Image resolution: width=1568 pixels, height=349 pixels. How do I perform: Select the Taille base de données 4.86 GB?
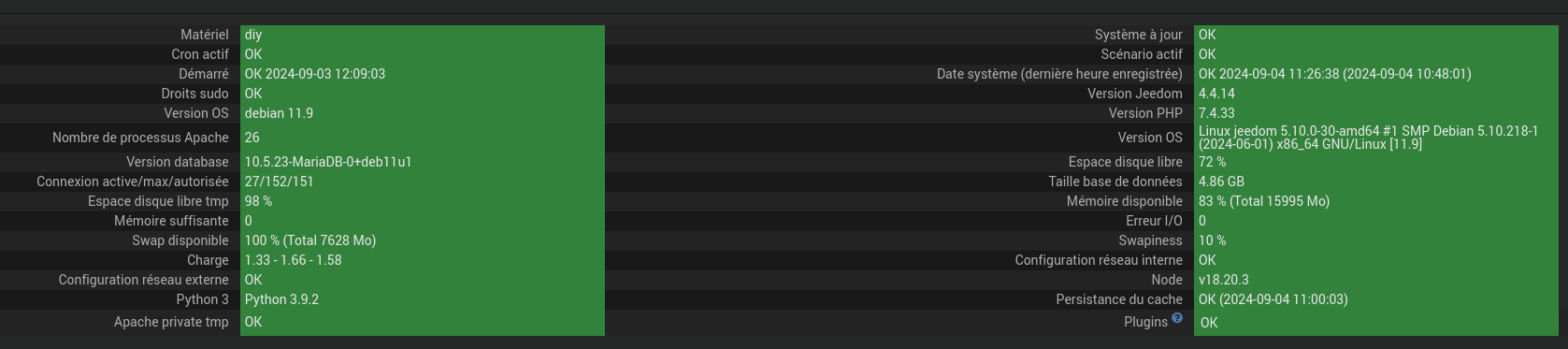pos(1375,182)
